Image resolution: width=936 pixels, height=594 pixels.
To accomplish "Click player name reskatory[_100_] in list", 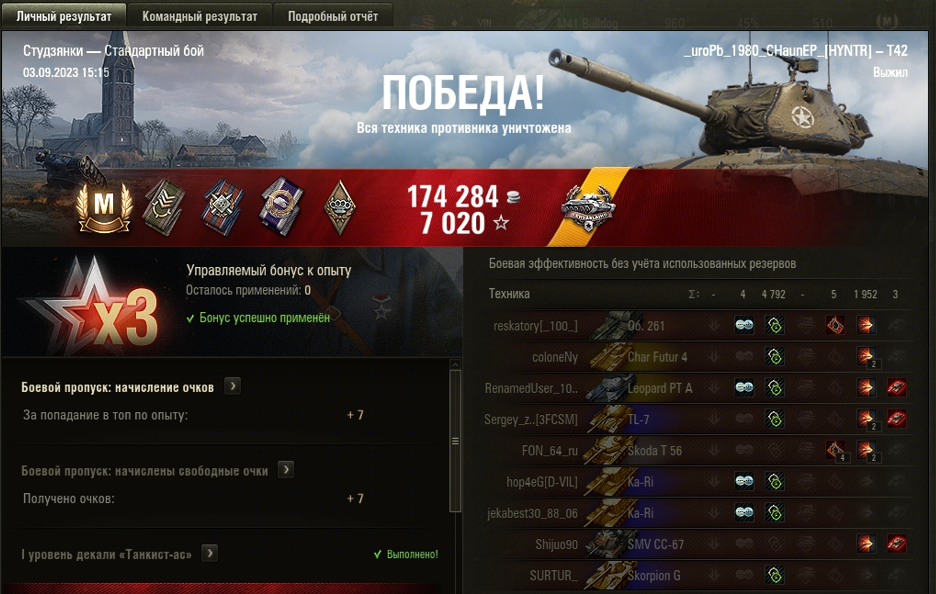I will [535, 326].
